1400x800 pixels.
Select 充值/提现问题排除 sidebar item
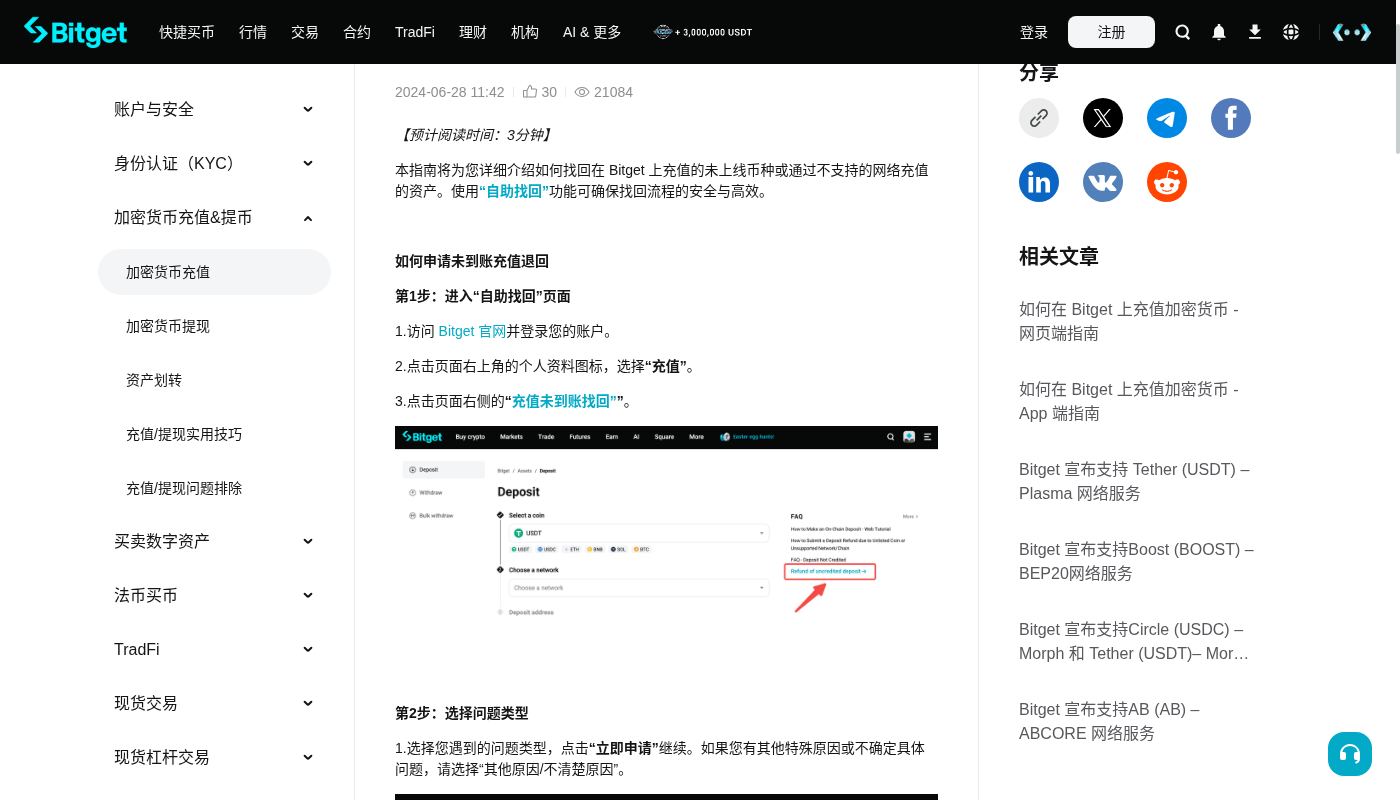click(214, 488)
